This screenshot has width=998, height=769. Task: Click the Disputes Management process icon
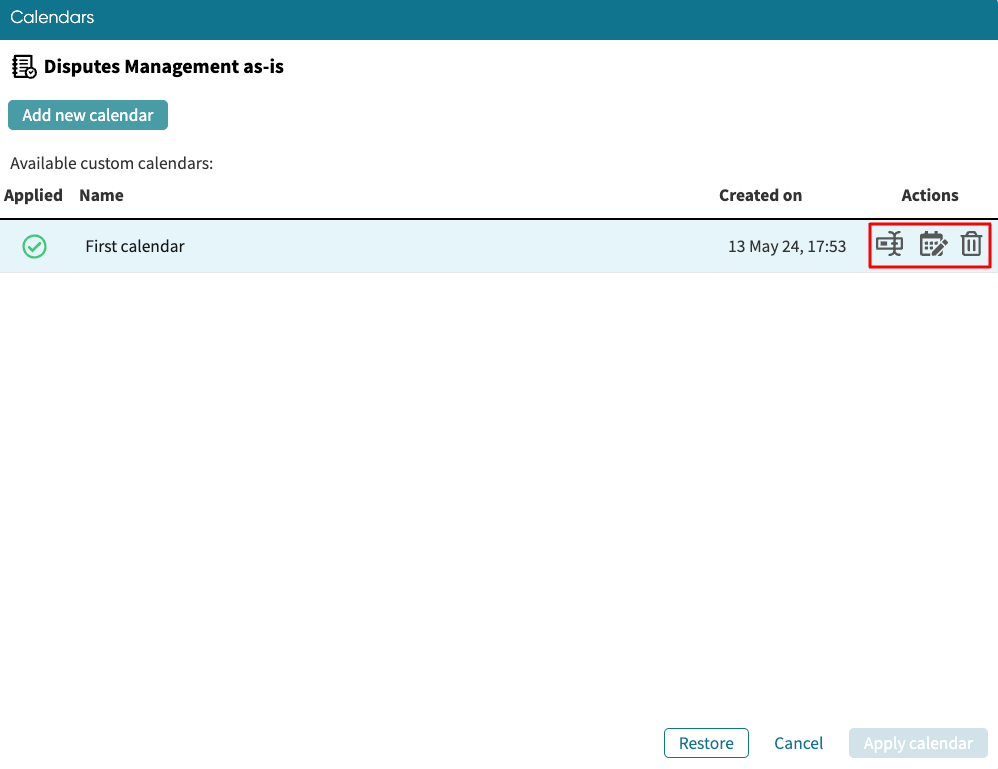coord(24,66)
